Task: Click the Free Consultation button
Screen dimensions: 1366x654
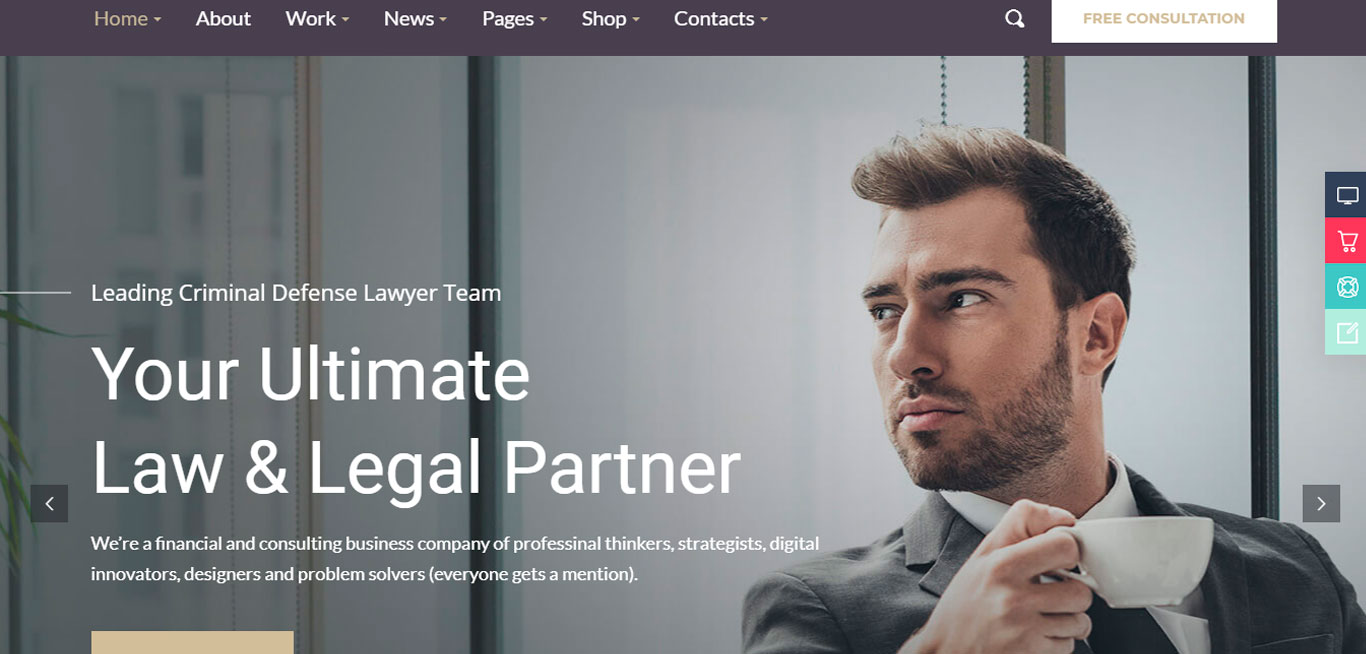Action: (x=1164, y=19)
